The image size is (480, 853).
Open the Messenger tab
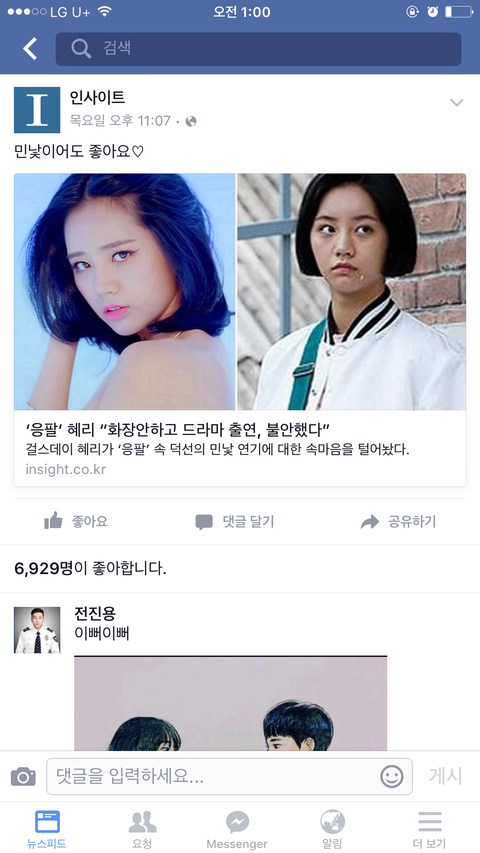point(237,830)
